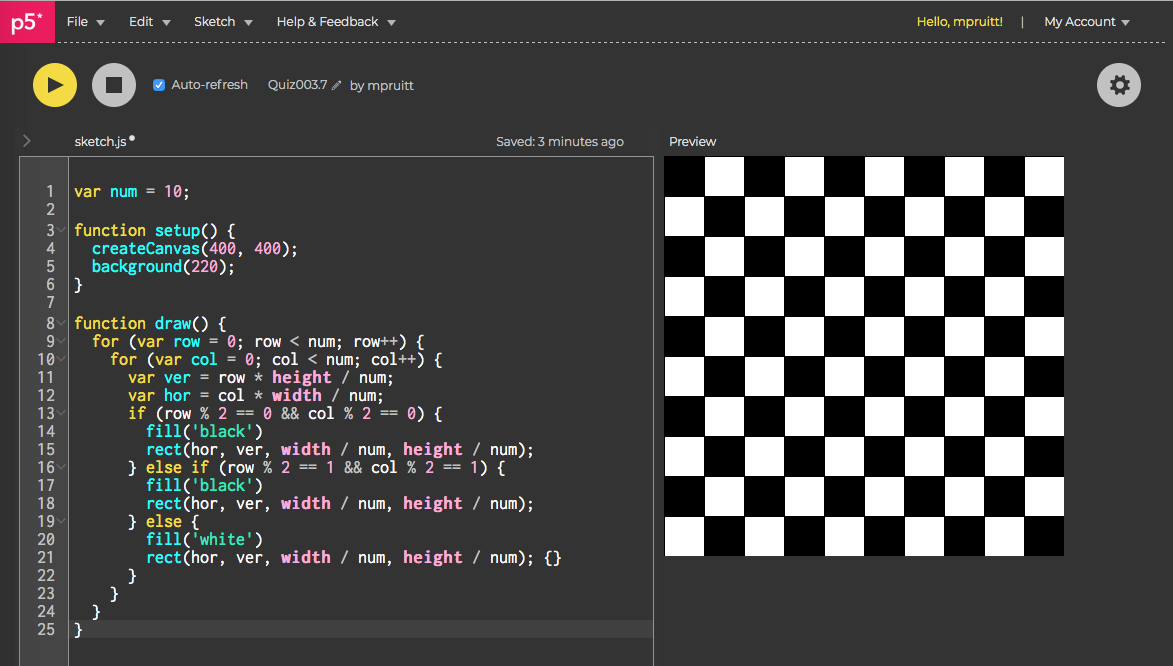This screenshot has width=1173, height=666.
Task: Open the Sketch menu
Action: coord(223,22)
